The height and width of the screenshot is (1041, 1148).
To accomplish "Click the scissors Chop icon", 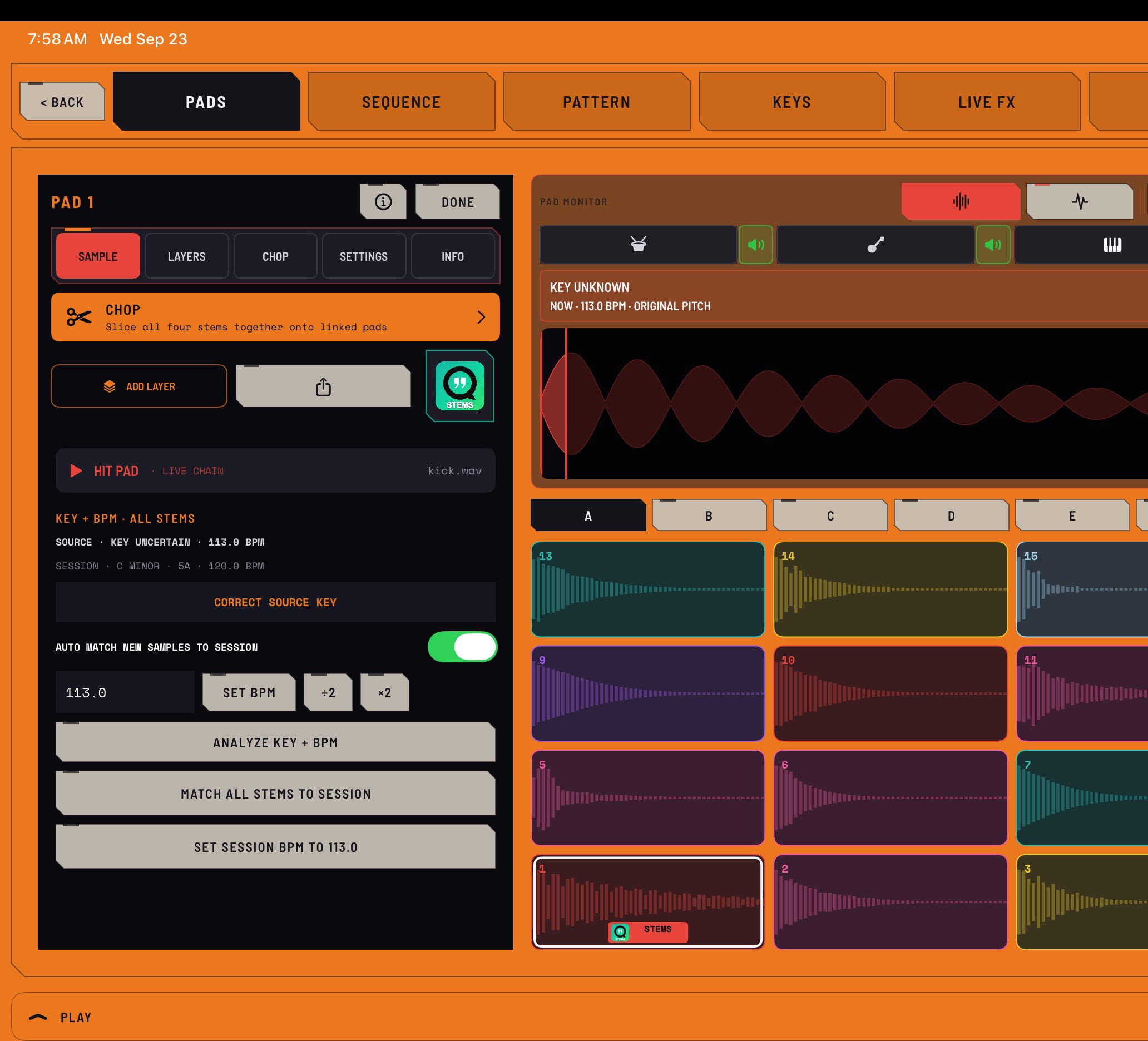I will [x=79, y=317].
